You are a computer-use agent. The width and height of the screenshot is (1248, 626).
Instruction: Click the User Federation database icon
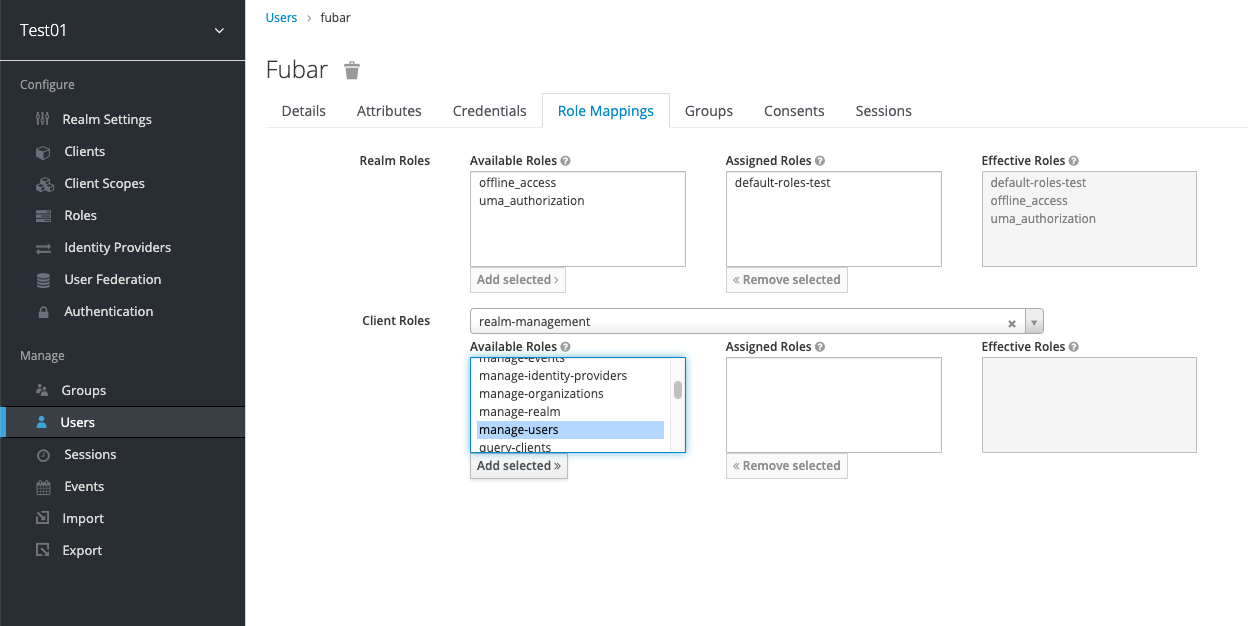click(43, 280)
